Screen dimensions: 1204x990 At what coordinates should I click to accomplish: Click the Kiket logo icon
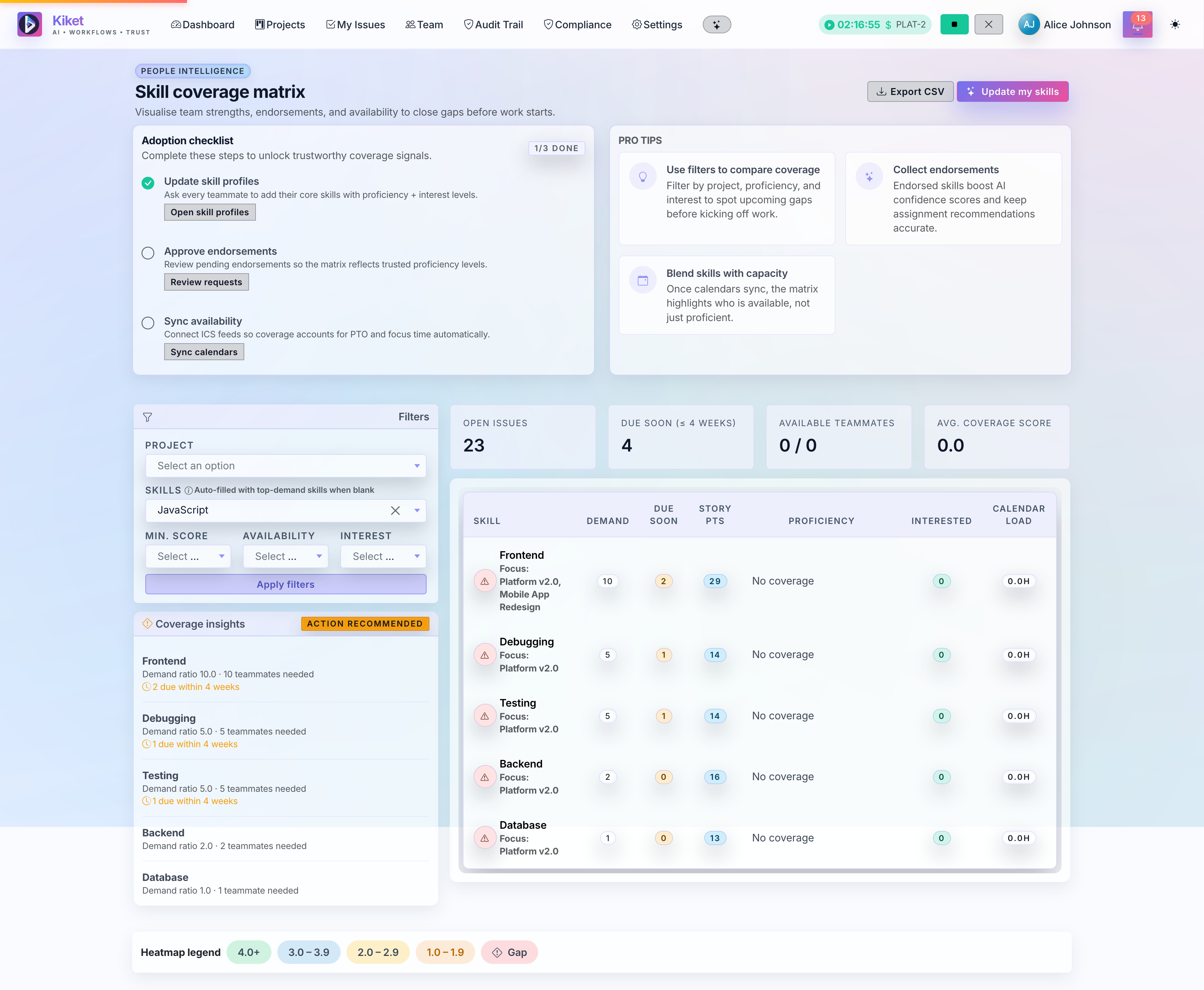[x=30, y=24]
